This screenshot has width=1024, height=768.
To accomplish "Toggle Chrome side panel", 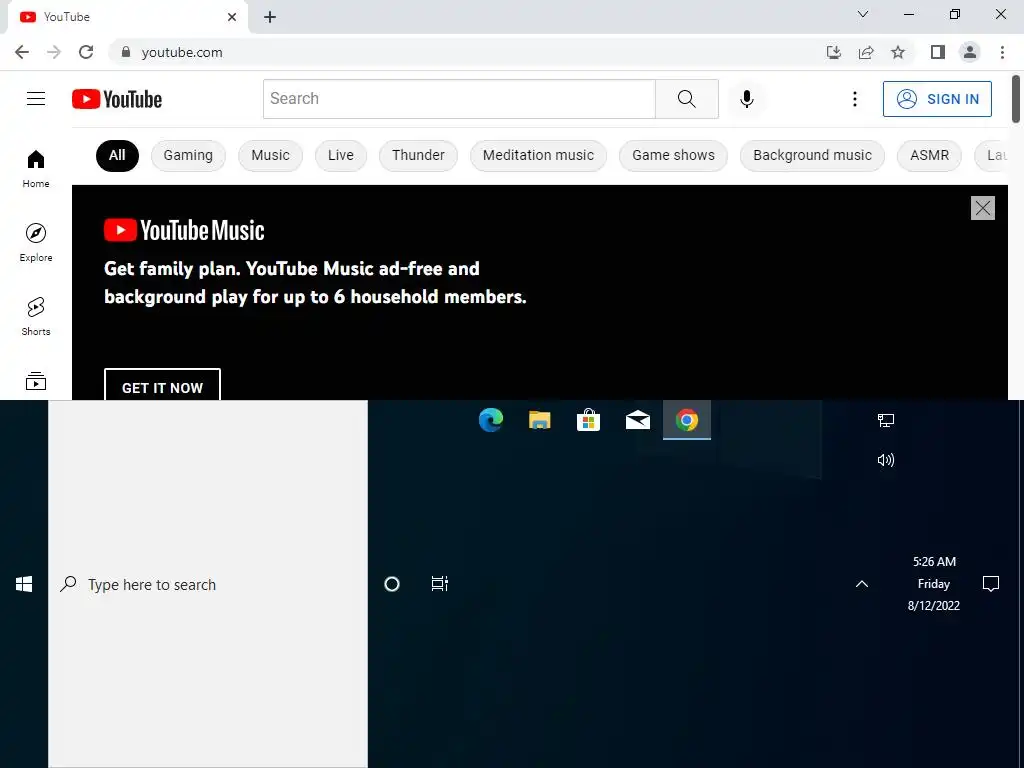I will click(938, 52).
